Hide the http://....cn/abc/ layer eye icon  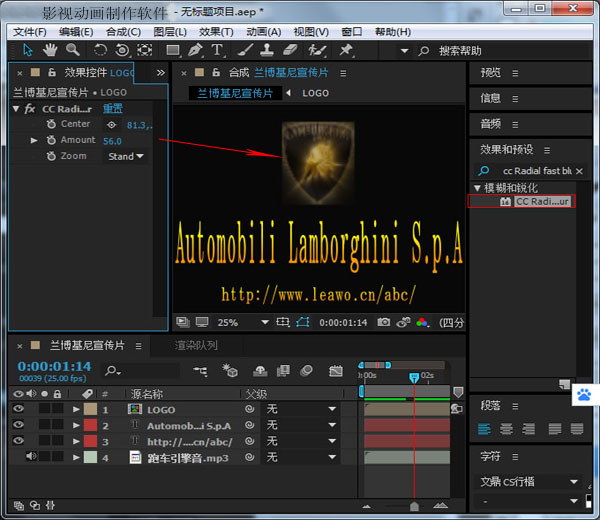point(18,440)
